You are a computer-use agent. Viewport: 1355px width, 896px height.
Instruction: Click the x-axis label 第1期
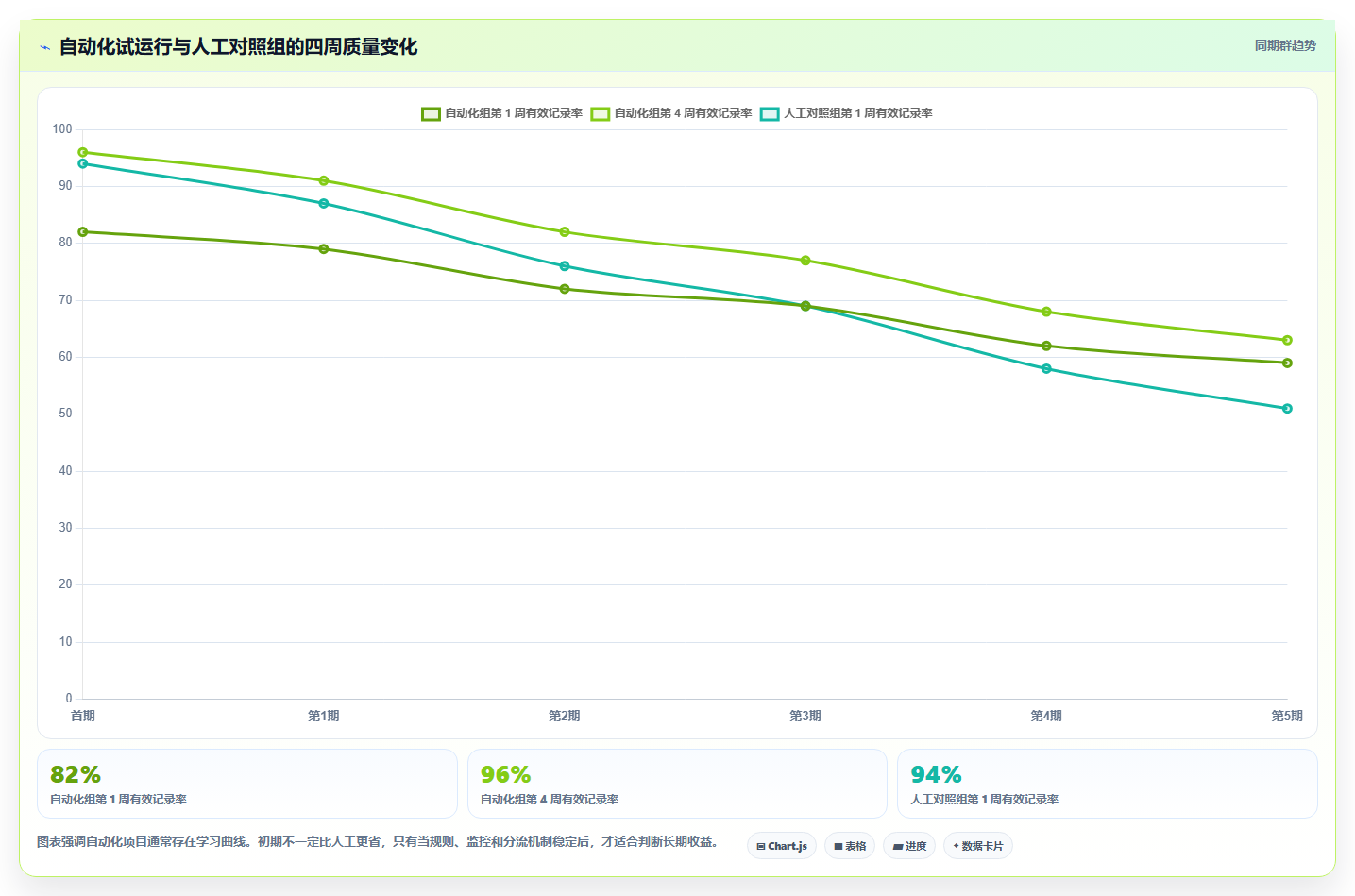324,716
